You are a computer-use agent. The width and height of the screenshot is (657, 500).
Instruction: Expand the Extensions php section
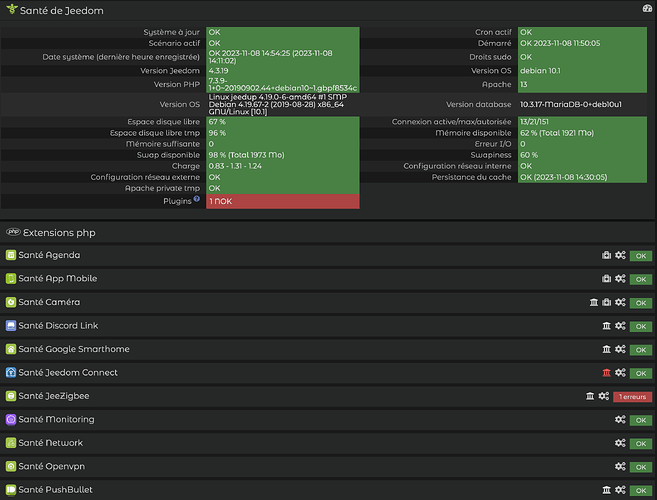click(x=59, y=233)
